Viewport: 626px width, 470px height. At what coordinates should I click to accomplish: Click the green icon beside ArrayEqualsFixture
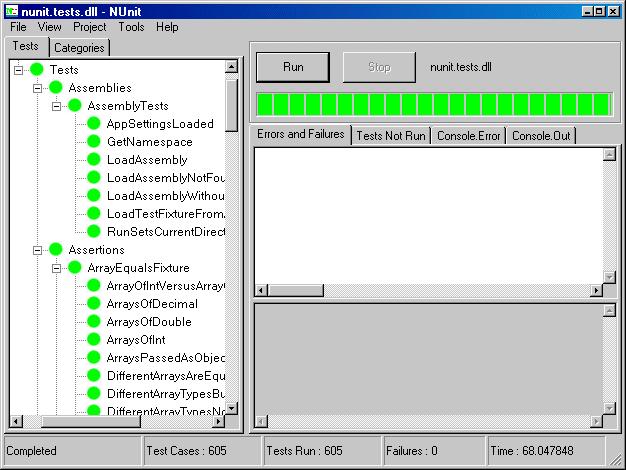tap(74, 268)
